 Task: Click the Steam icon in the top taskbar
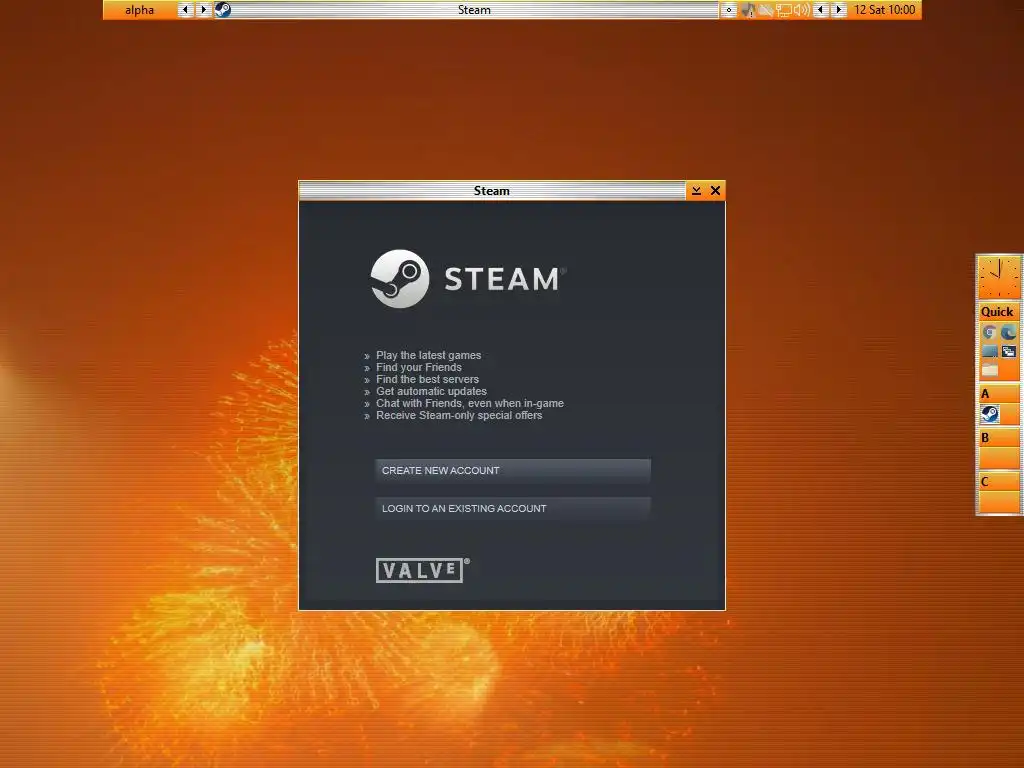point(223,10)
